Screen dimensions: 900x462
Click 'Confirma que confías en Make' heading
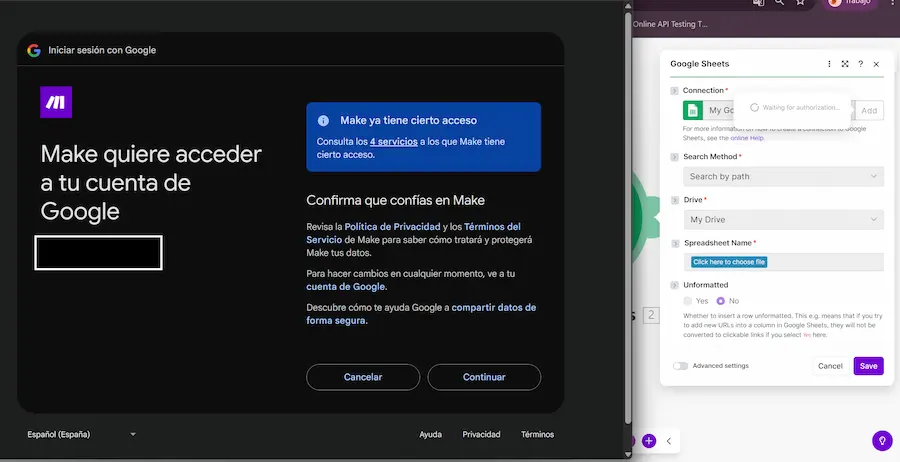(395, 200)
